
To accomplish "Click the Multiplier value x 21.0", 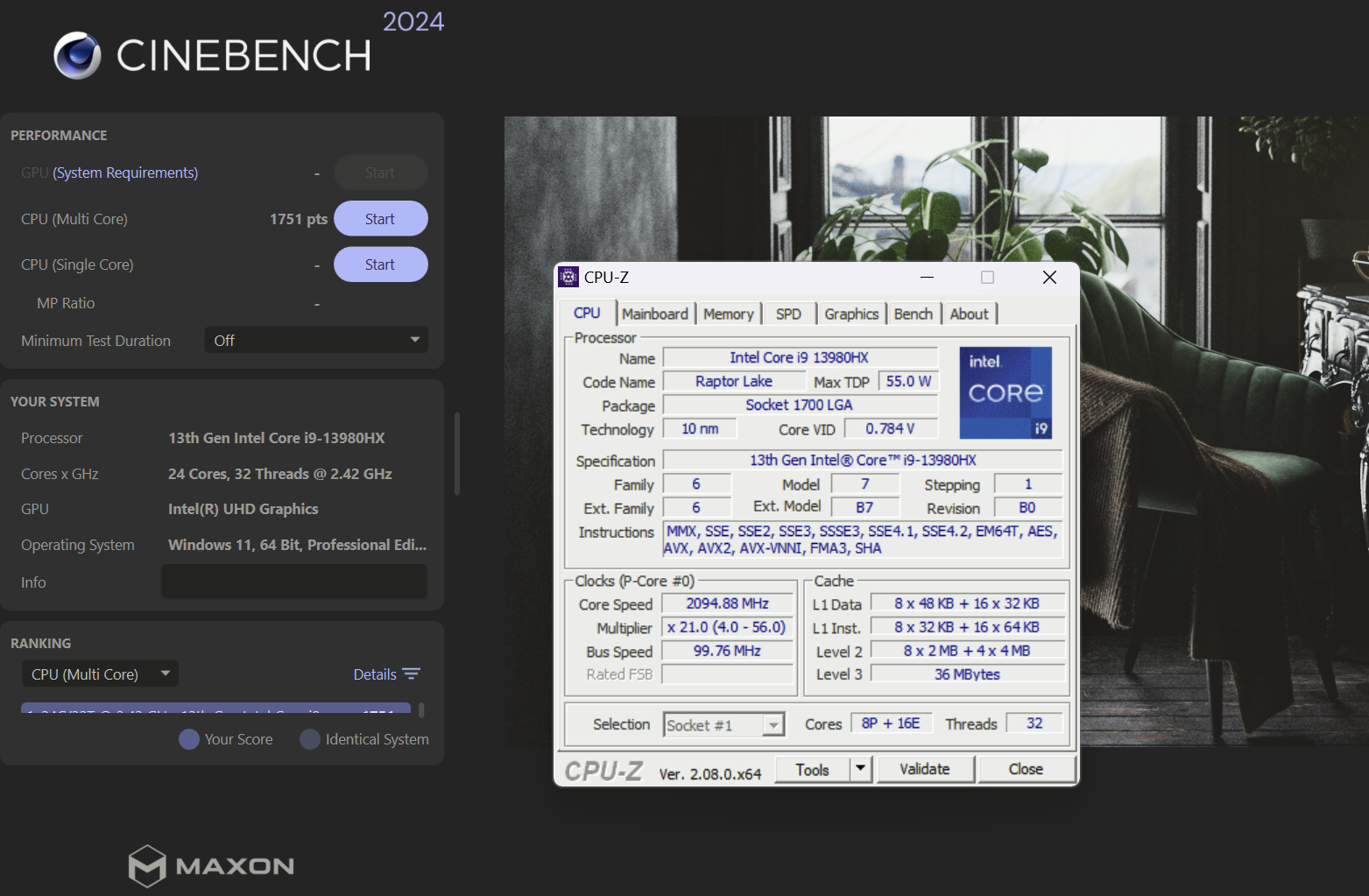I will coord(727,627).
